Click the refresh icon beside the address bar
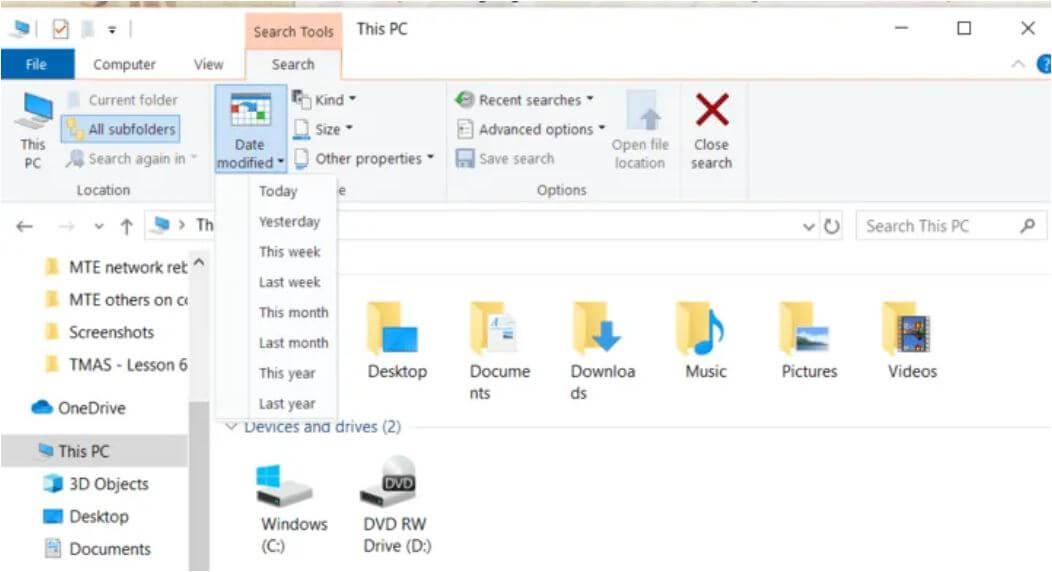1052x572 pixels. [x=832, y=227]
